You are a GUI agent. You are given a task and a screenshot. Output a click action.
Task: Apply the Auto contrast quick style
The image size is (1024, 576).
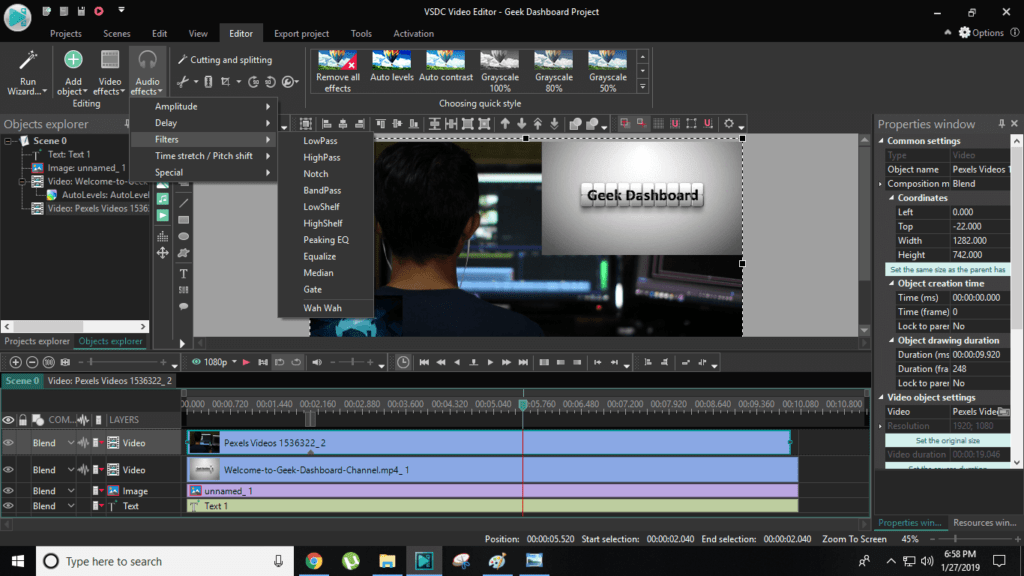point(445,67)
